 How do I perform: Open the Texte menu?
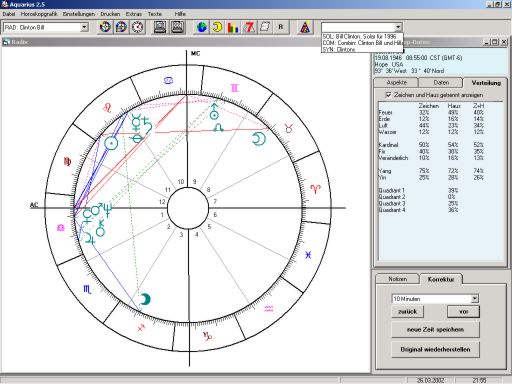155,14
